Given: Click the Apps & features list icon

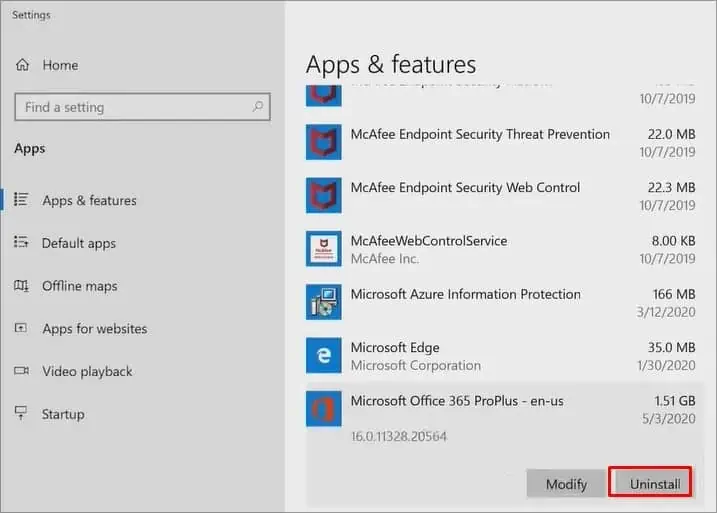Looking at the screenshot, I should click(x=21, y=199).
